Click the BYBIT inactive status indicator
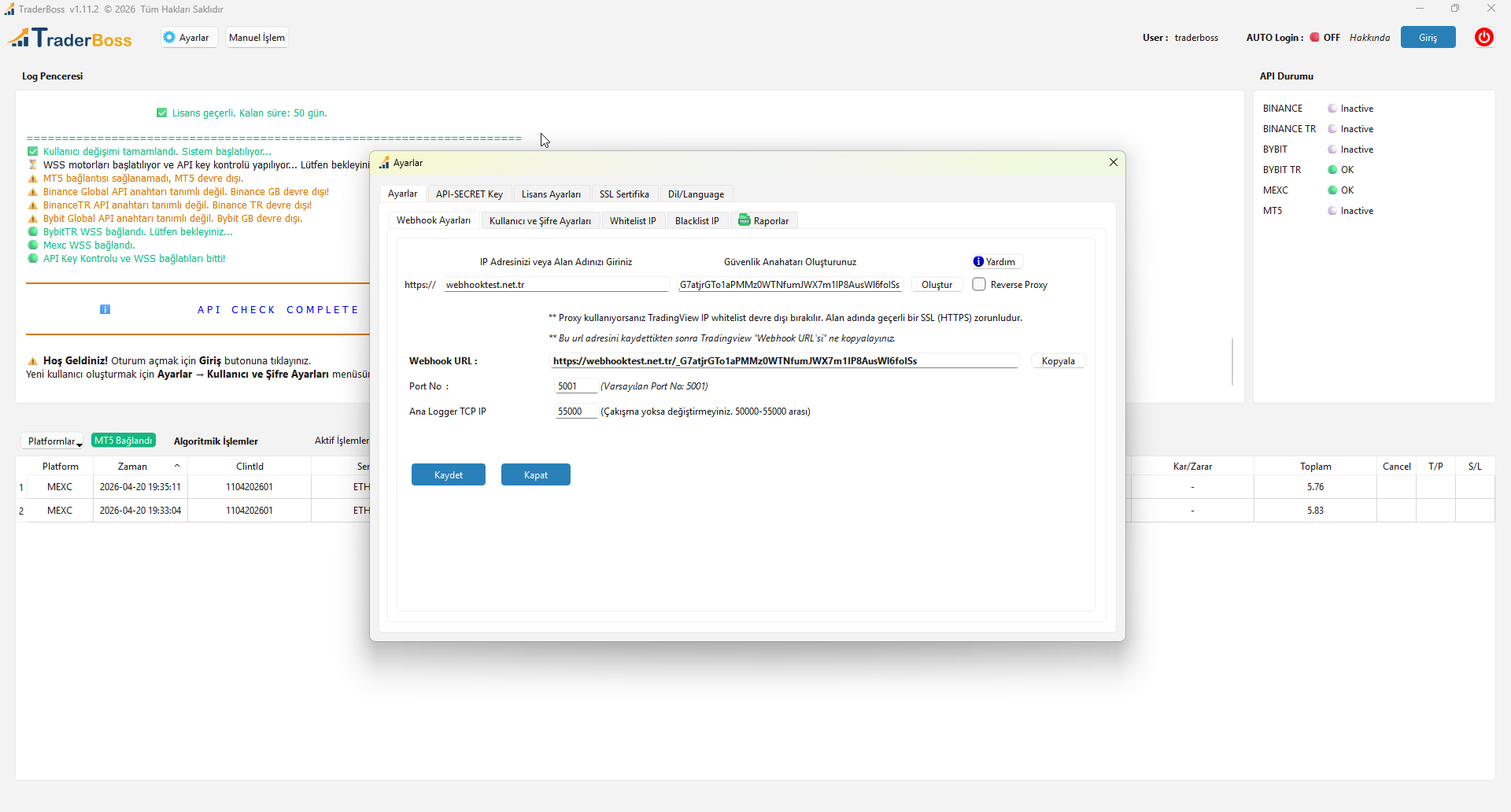Viewport: 1511px width, 812px height. point(1332,149)
